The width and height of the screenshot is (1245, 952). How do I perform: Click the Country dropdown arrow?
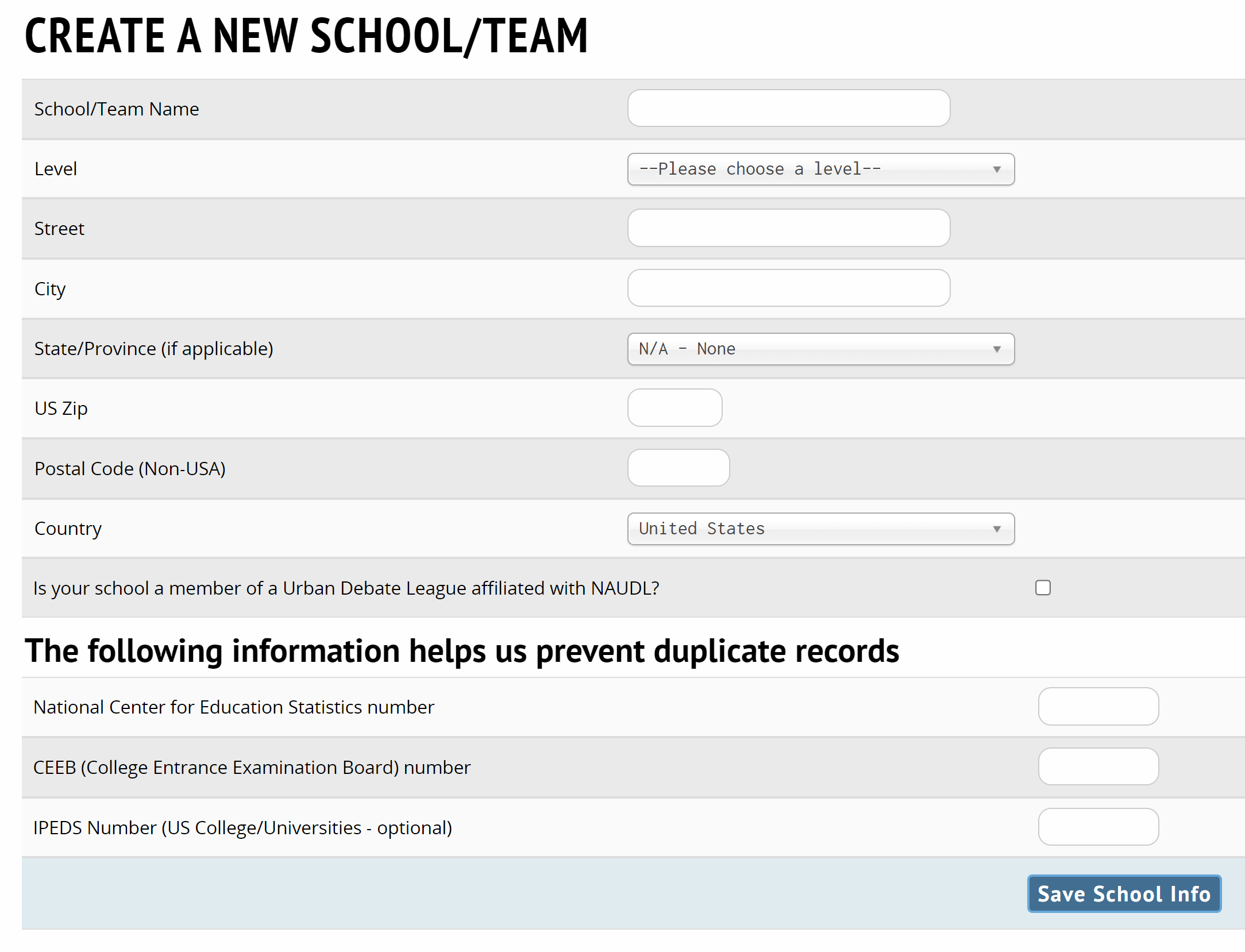(x=997, y=529)
